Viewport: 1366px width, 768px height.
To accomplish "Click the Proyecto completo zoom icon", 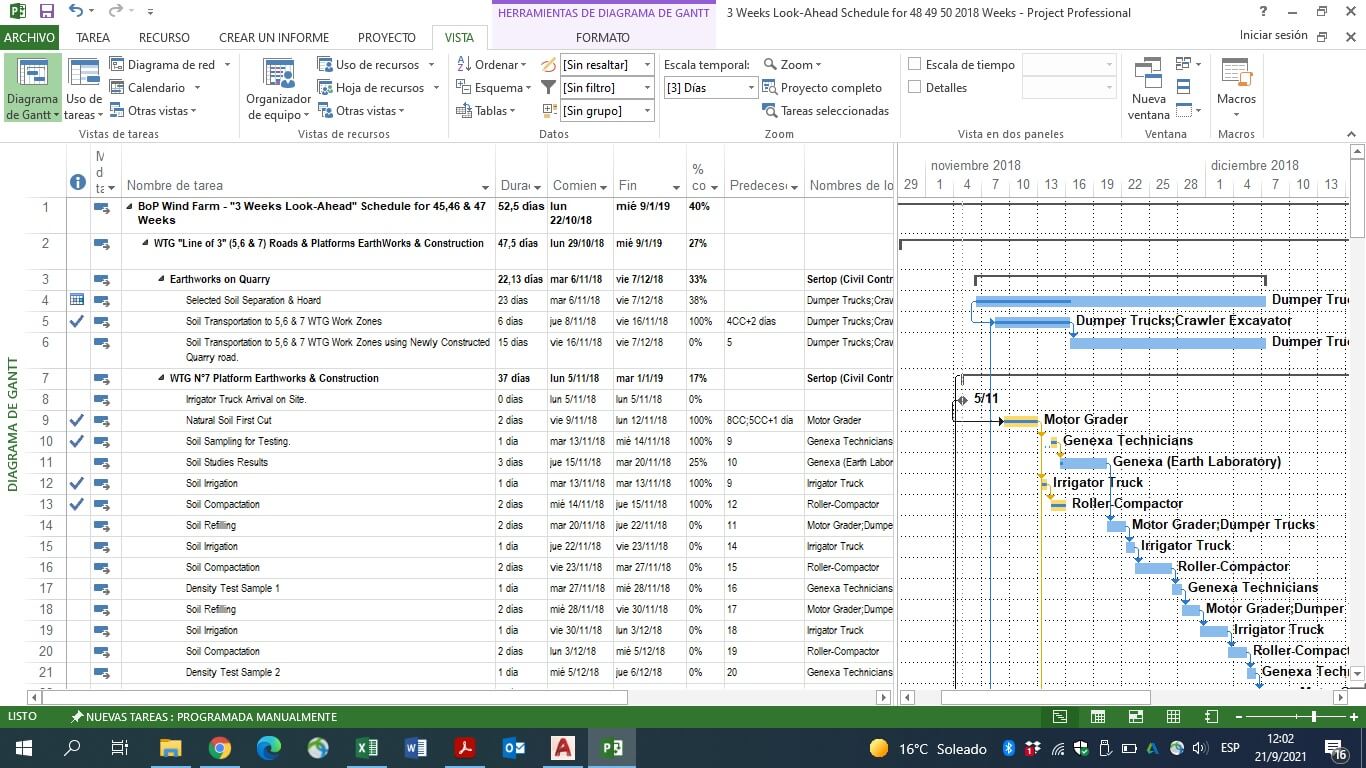I will tap(770, 88).
